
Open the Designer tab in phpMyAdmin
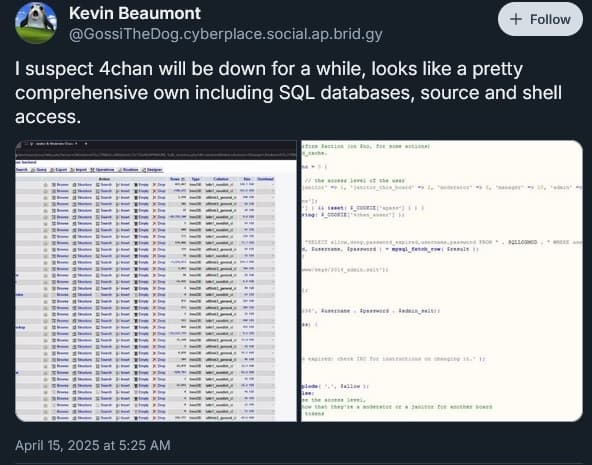pos(152,170)
